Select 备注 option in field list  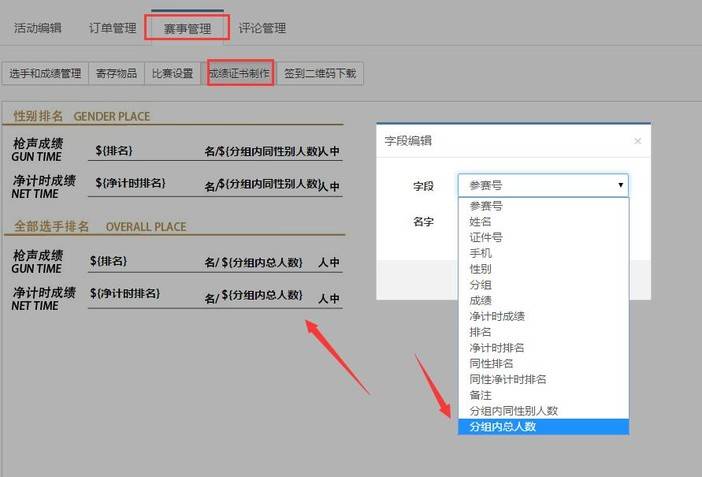point(480,395)
